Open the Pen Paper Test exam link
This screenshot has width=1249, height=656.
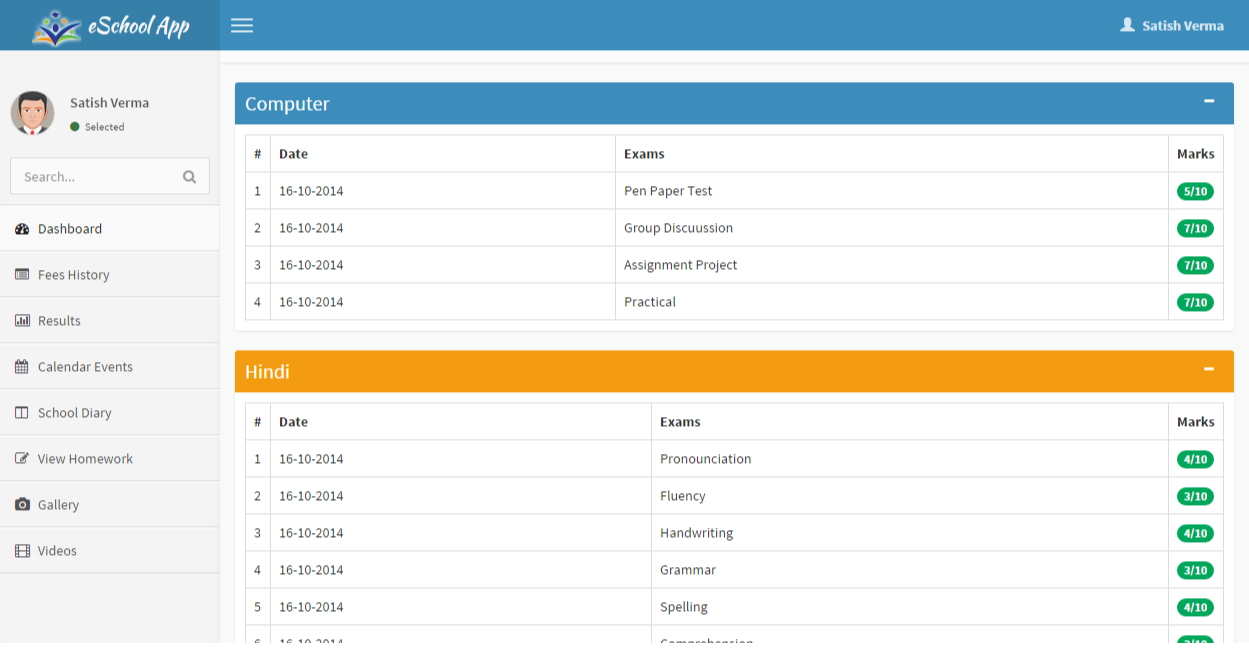pyautogui.click(x=667, y=190)
